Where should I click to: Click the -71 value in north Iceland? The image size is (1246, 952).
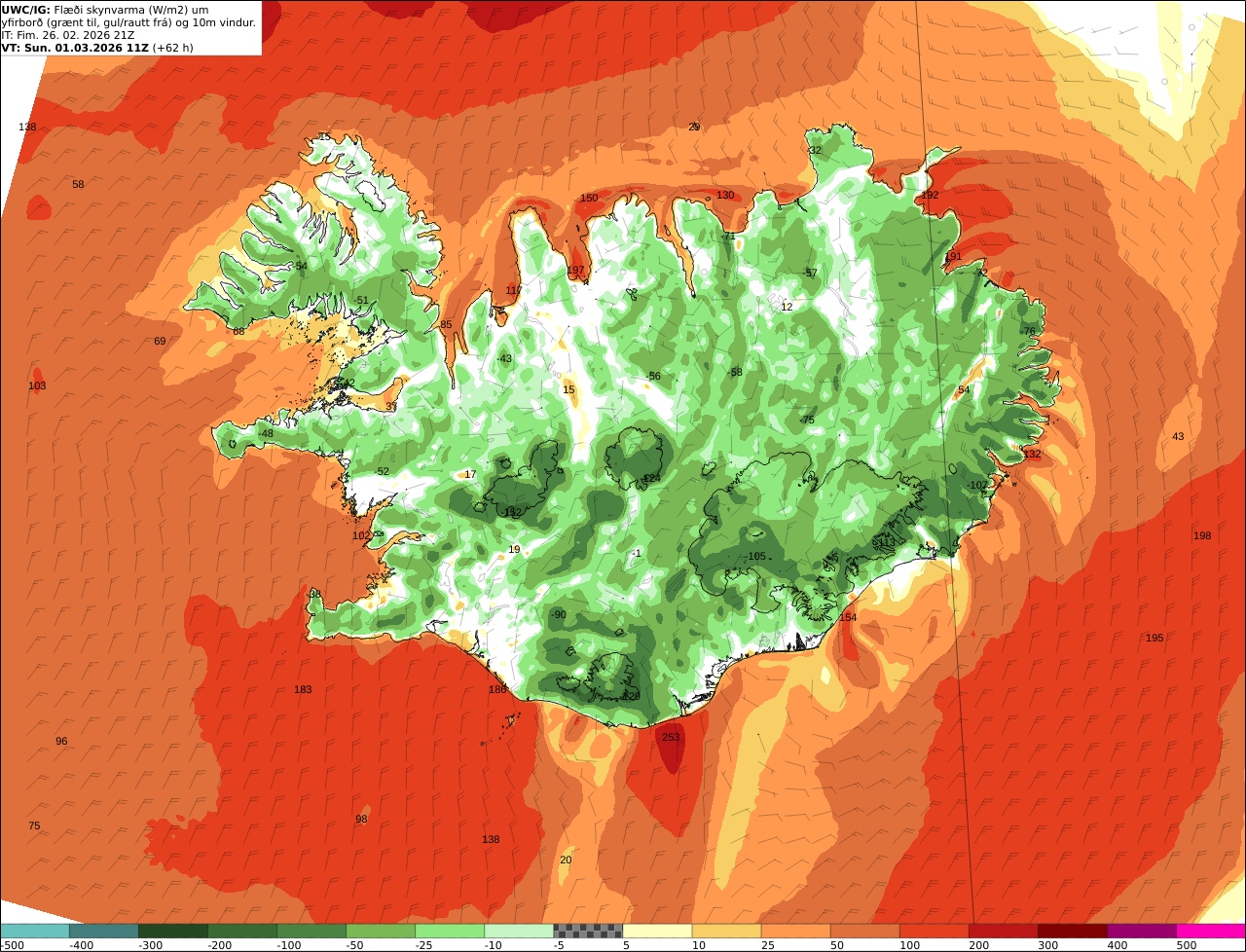[728, 237]
